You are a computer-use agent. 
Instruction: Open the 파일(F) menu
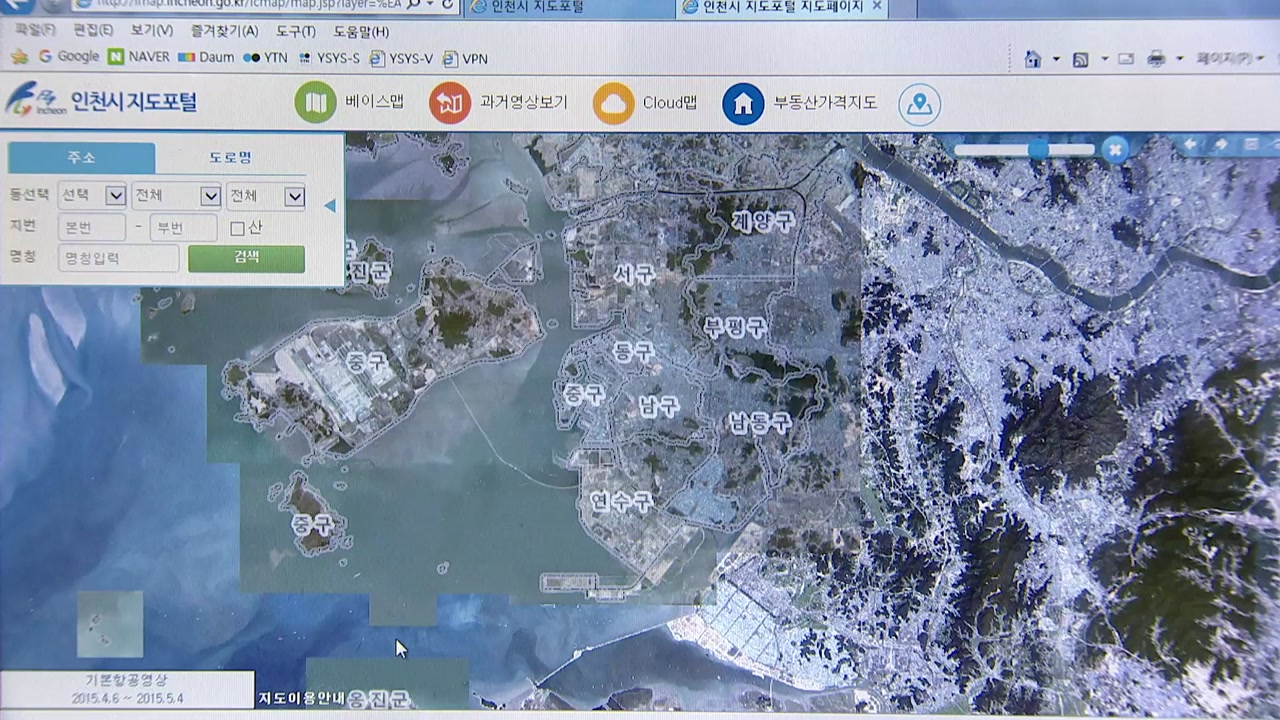[35, 30]
